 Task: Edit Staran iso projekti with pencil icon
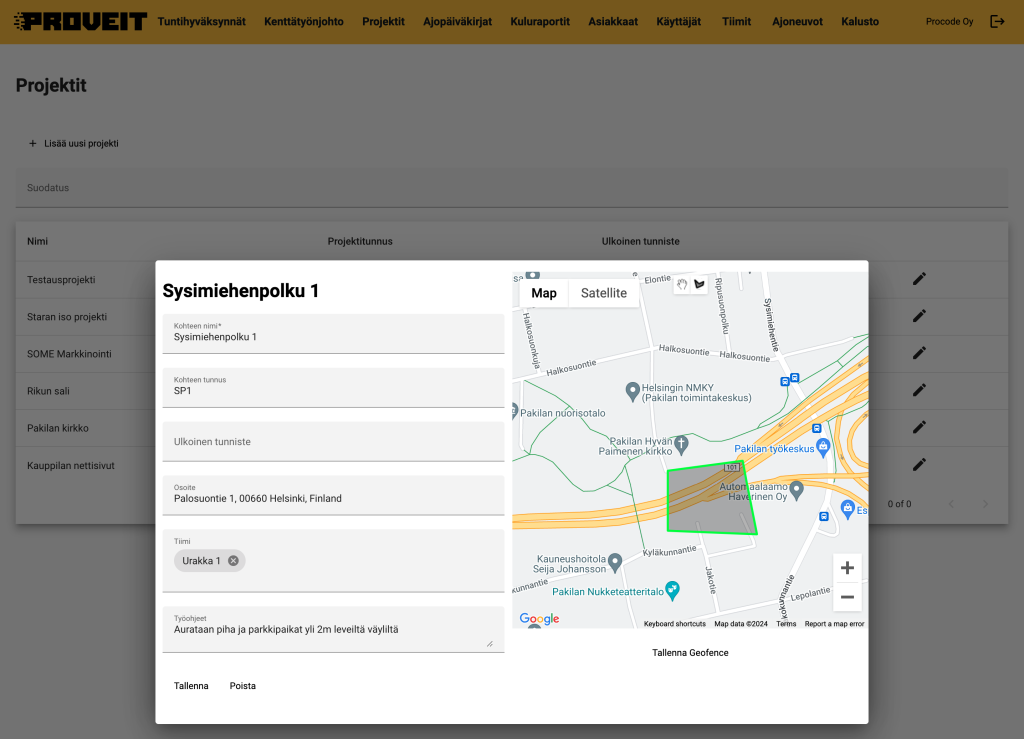pos(919,316)
